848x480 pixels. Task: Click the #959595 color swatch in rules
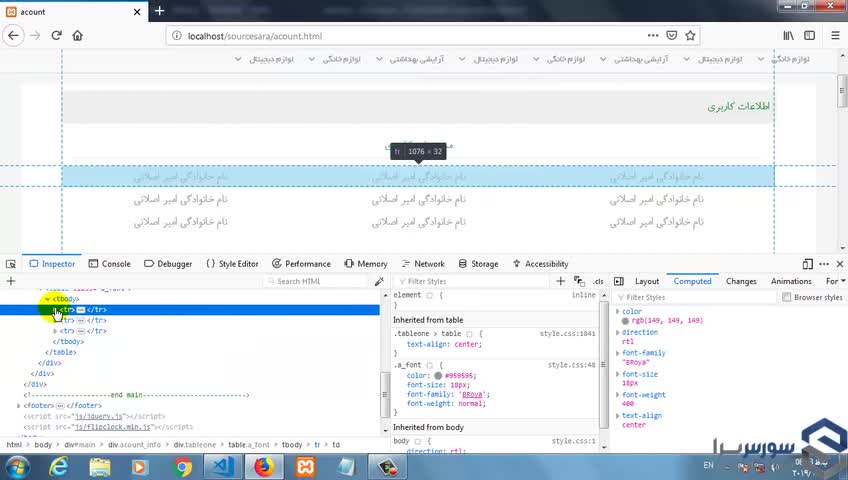pos(438,376)
